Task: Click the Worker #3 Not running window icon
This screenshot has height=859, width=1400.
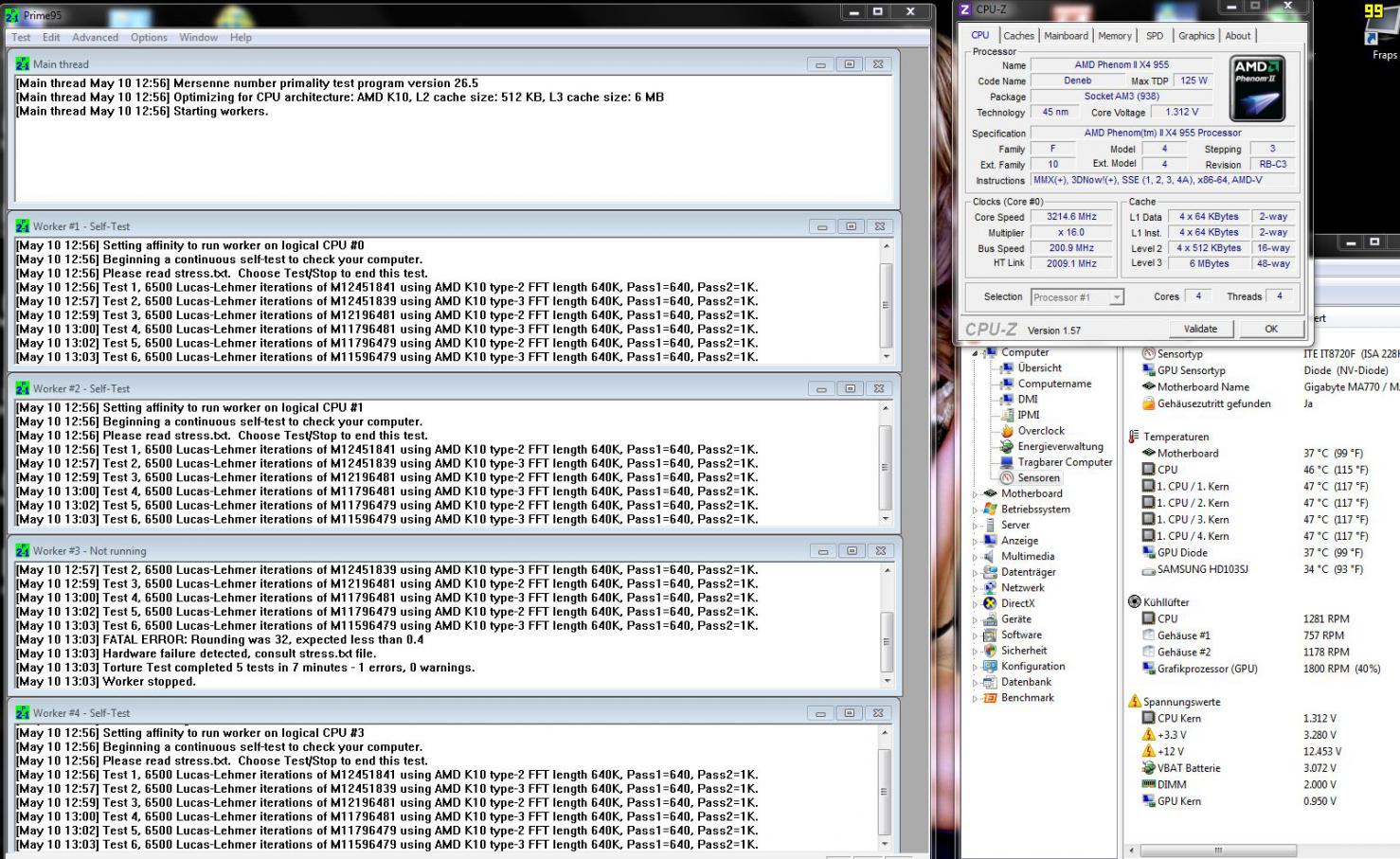Action: (x=23, y=550)
